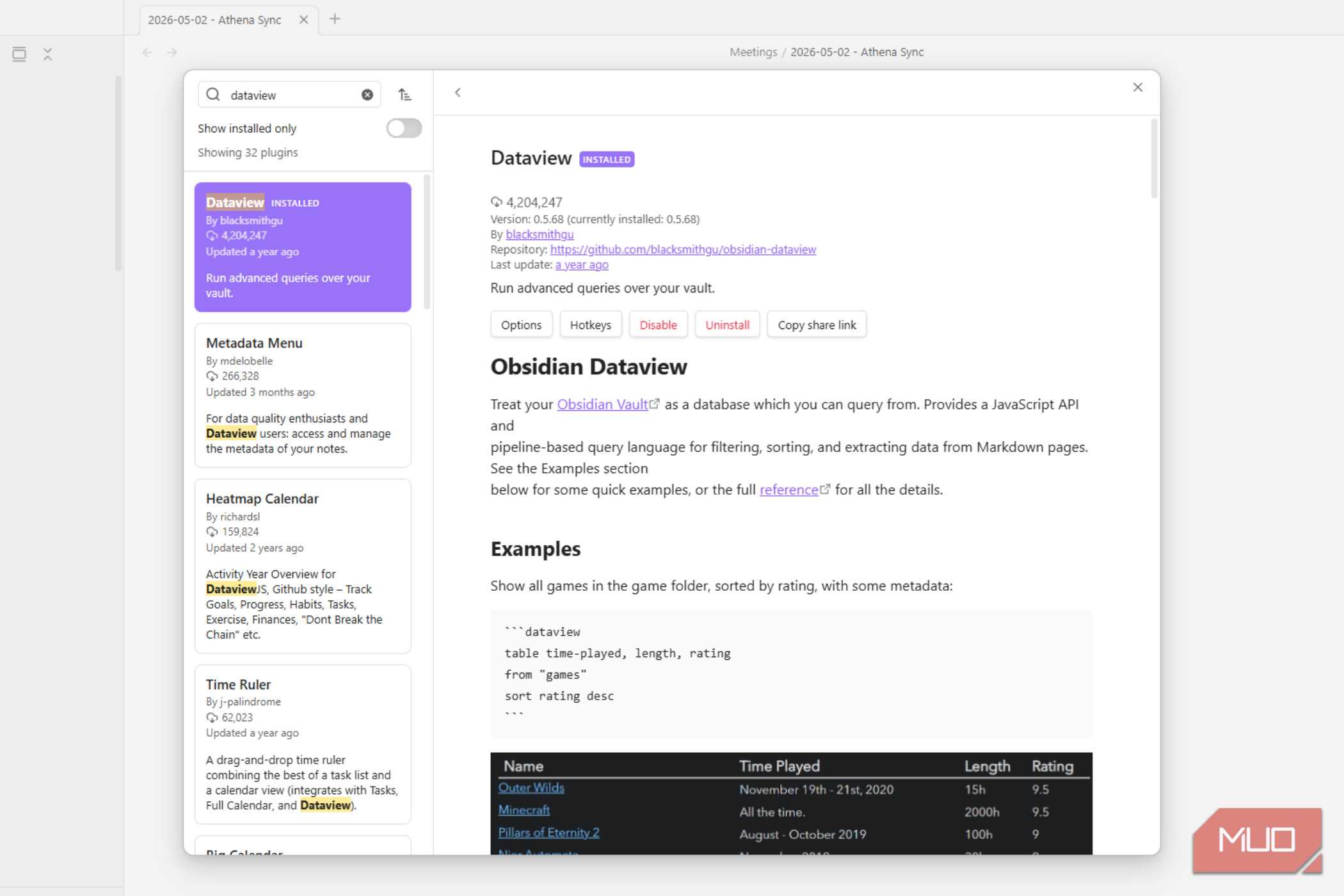Open plugin sort order options
The image size is (1344, 896).
(x=404, y=95)
